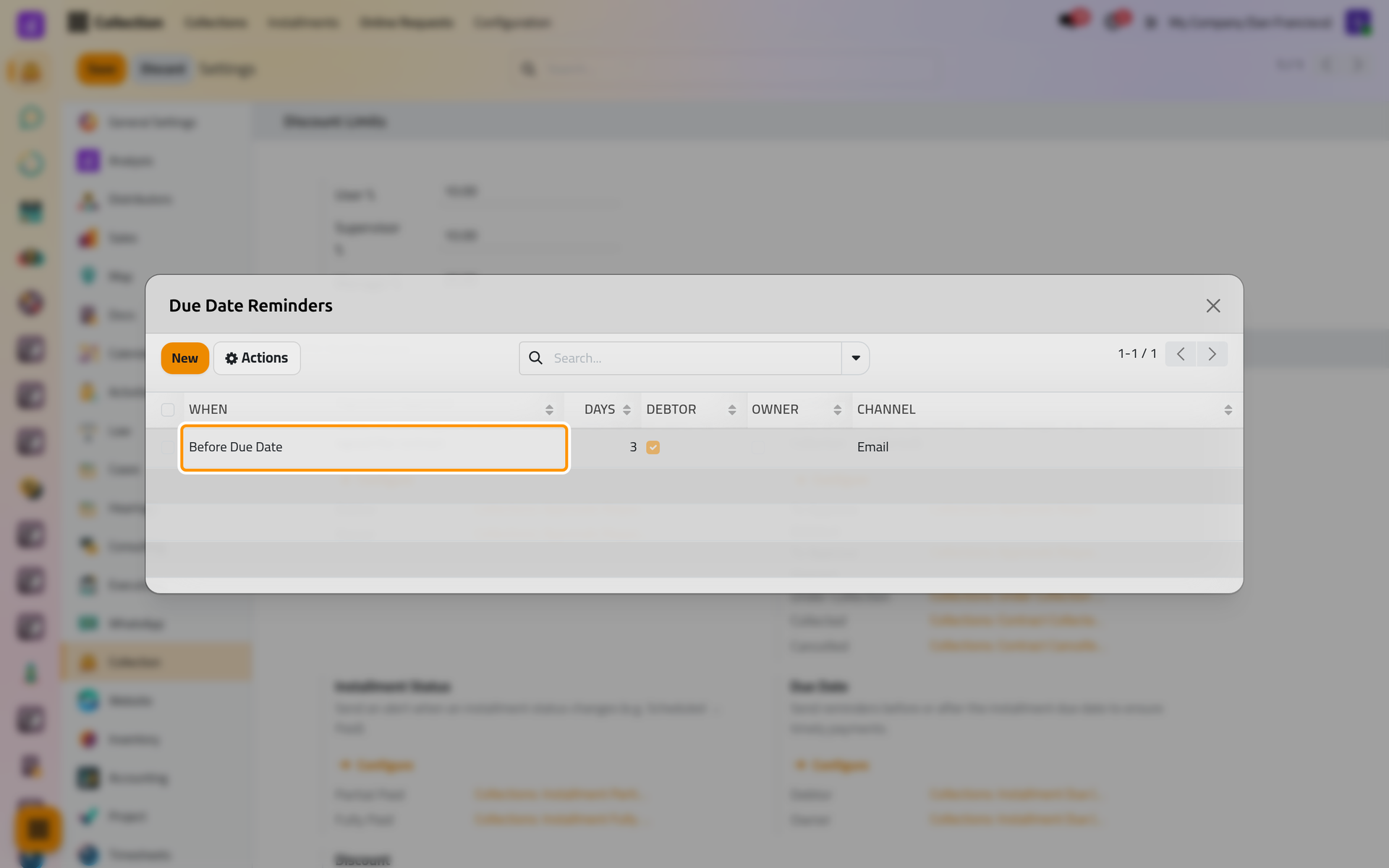Go to previous page of reminders

click(1181, 354)
